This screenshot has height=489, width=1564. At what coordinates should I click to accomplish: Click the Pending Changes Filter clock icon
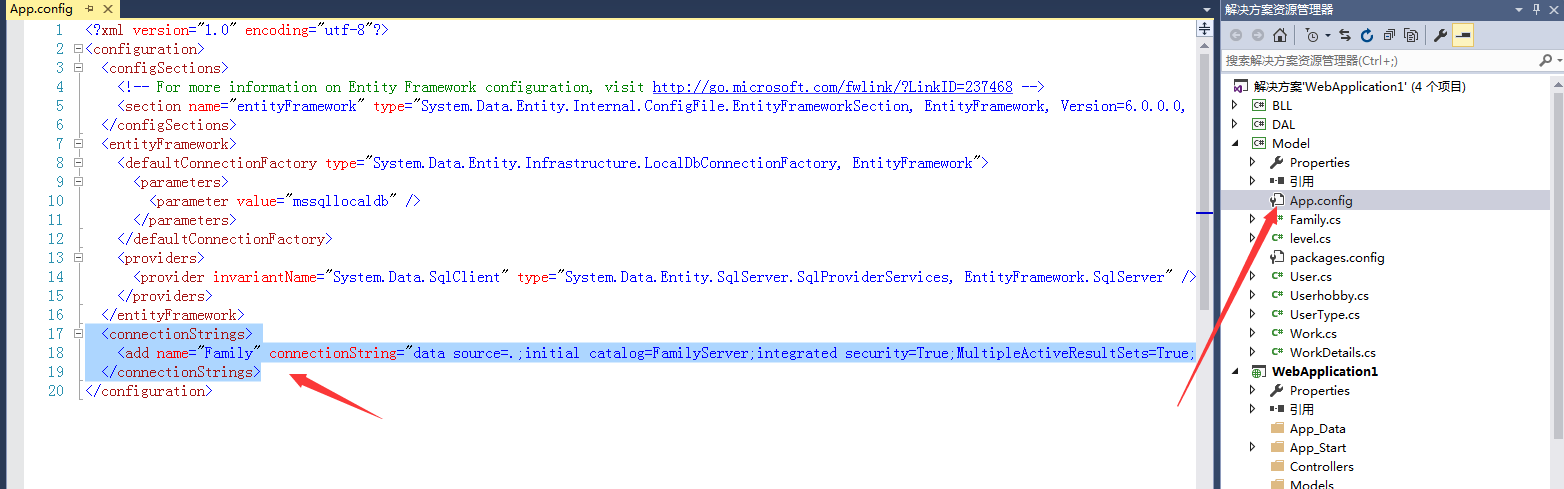coord(1310,35)
